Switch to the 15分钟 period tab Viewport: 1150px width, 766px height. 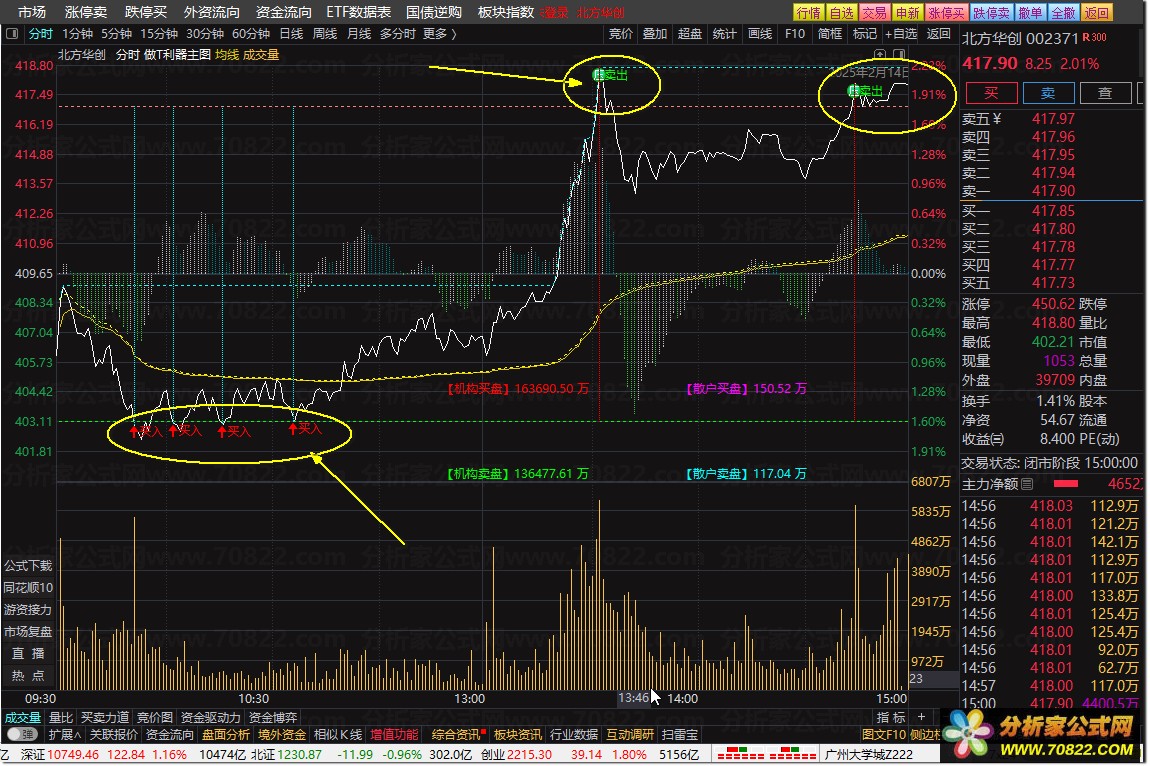tap(158, 34)
